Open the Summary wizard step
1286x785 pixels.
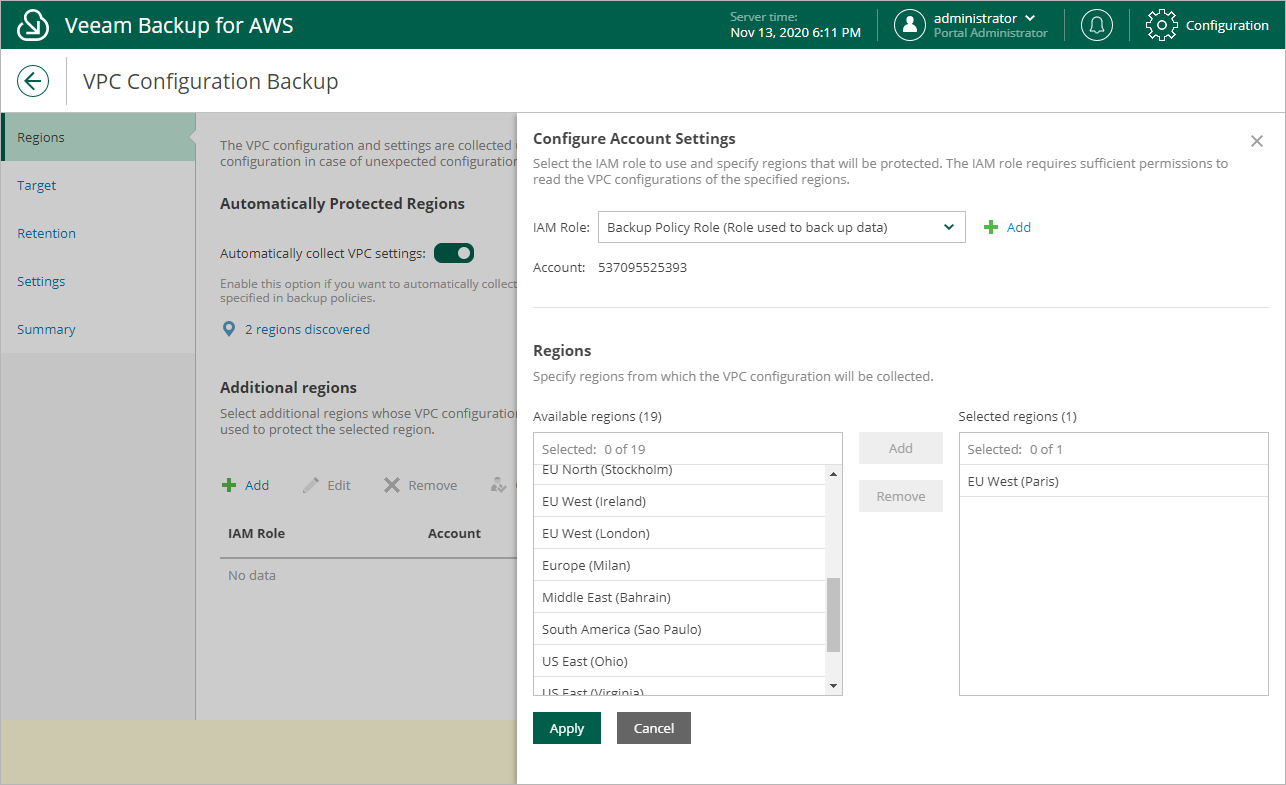click(x=98, y=329)
